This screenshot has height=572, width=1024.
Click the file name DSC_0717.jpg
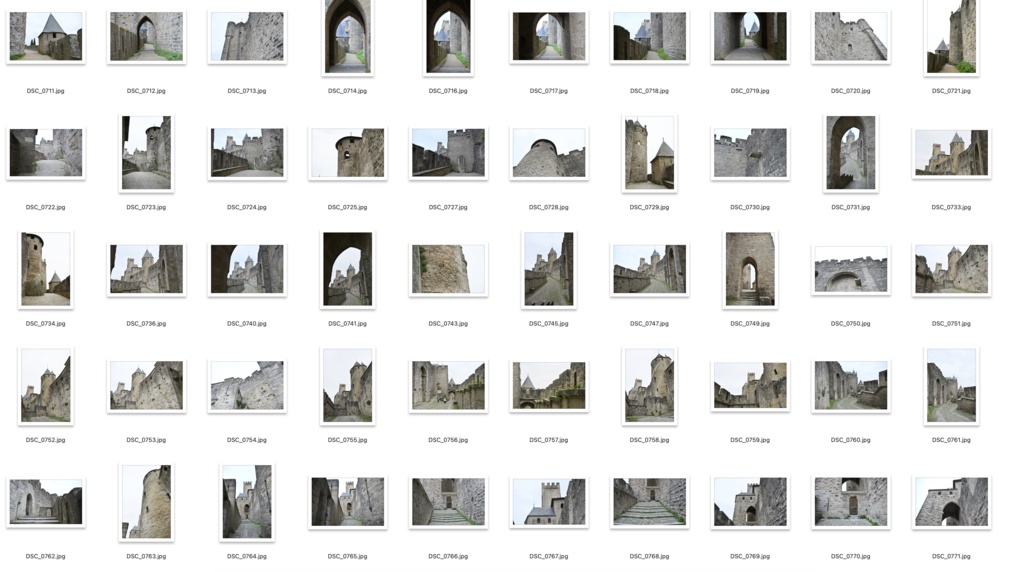pos(549,91)
